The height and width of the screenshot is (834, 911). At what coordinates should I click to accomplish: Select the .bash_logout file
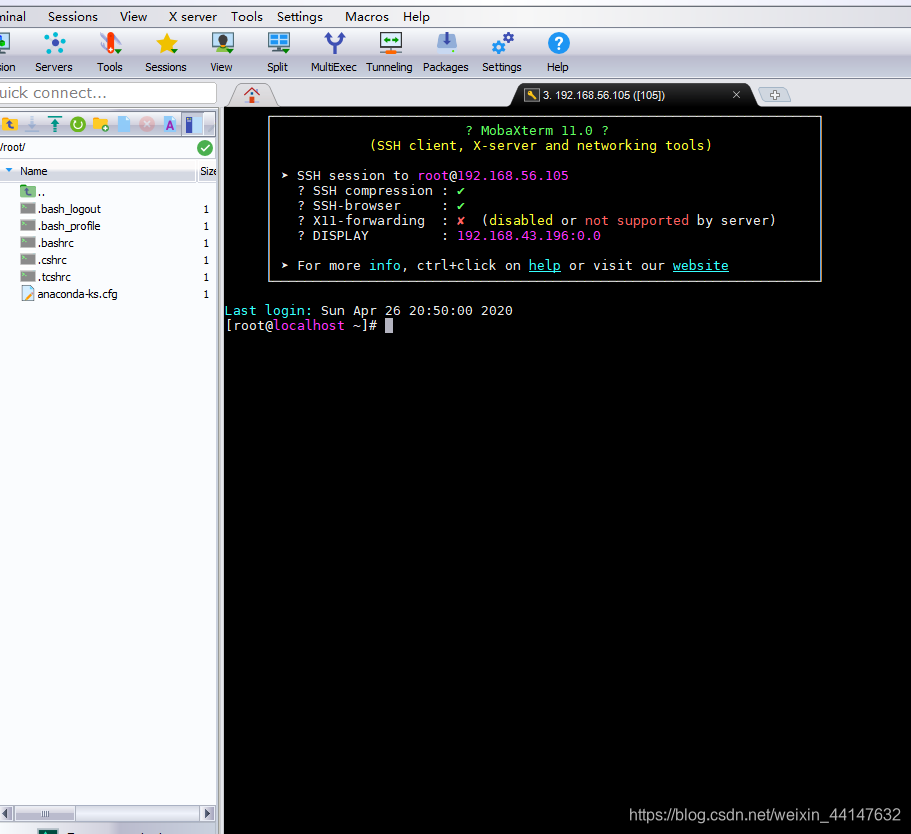[108, 209]
